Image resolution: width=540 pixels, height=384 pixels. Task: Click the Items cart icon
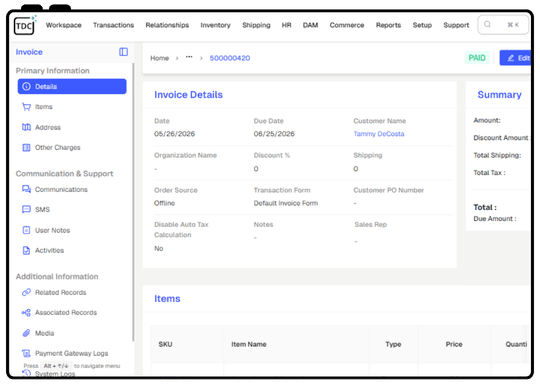[26, 107]
